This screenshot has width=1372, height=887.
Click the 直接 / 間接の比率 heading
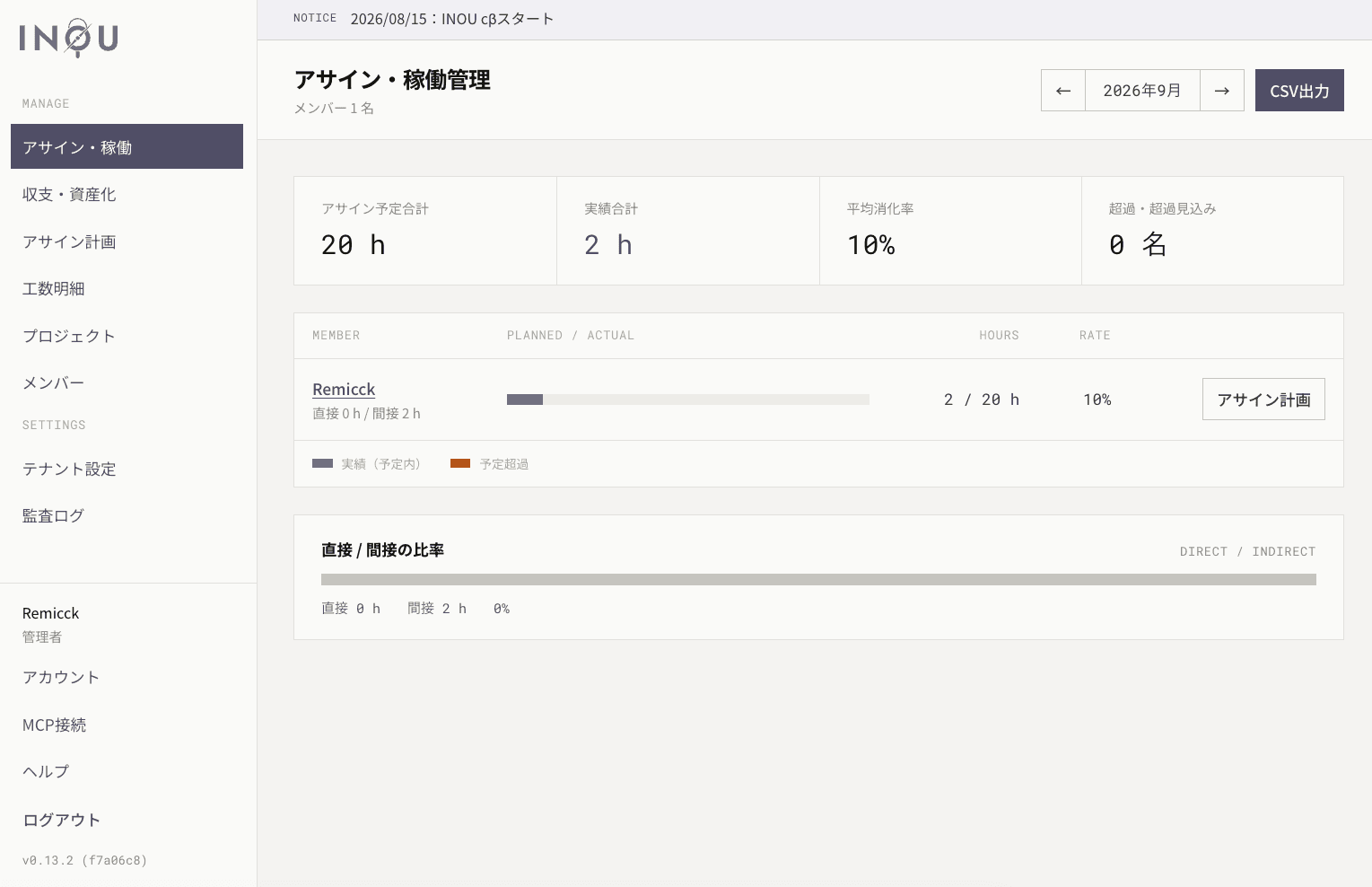[x=383, y=550]
